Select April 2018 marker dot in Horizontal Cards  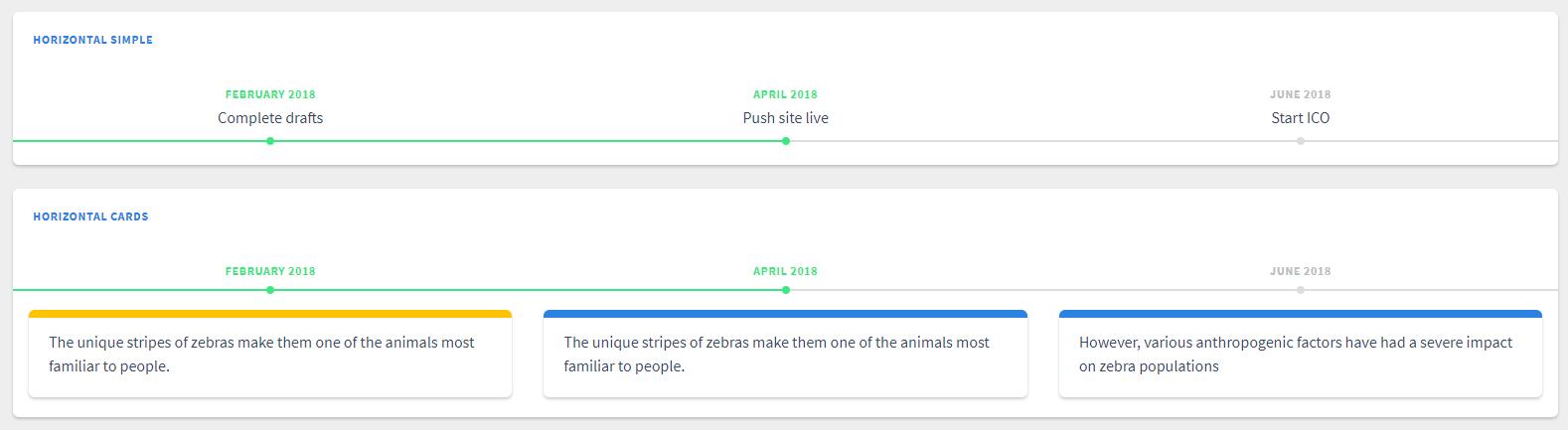785,290
